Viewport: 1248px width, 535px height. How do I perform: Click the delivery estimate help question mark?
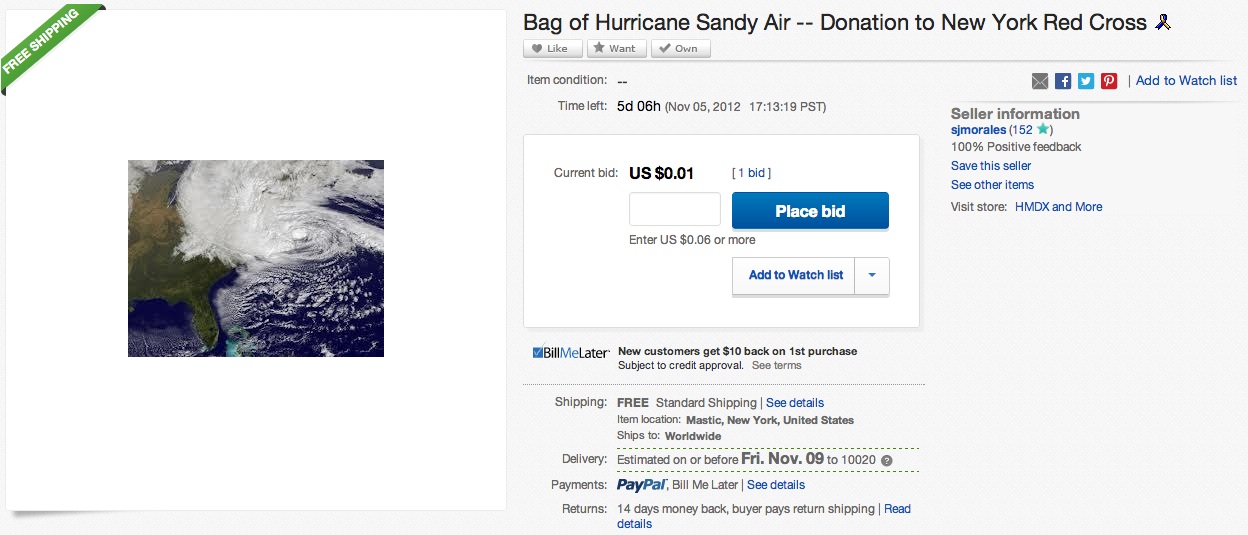[887, 460]
